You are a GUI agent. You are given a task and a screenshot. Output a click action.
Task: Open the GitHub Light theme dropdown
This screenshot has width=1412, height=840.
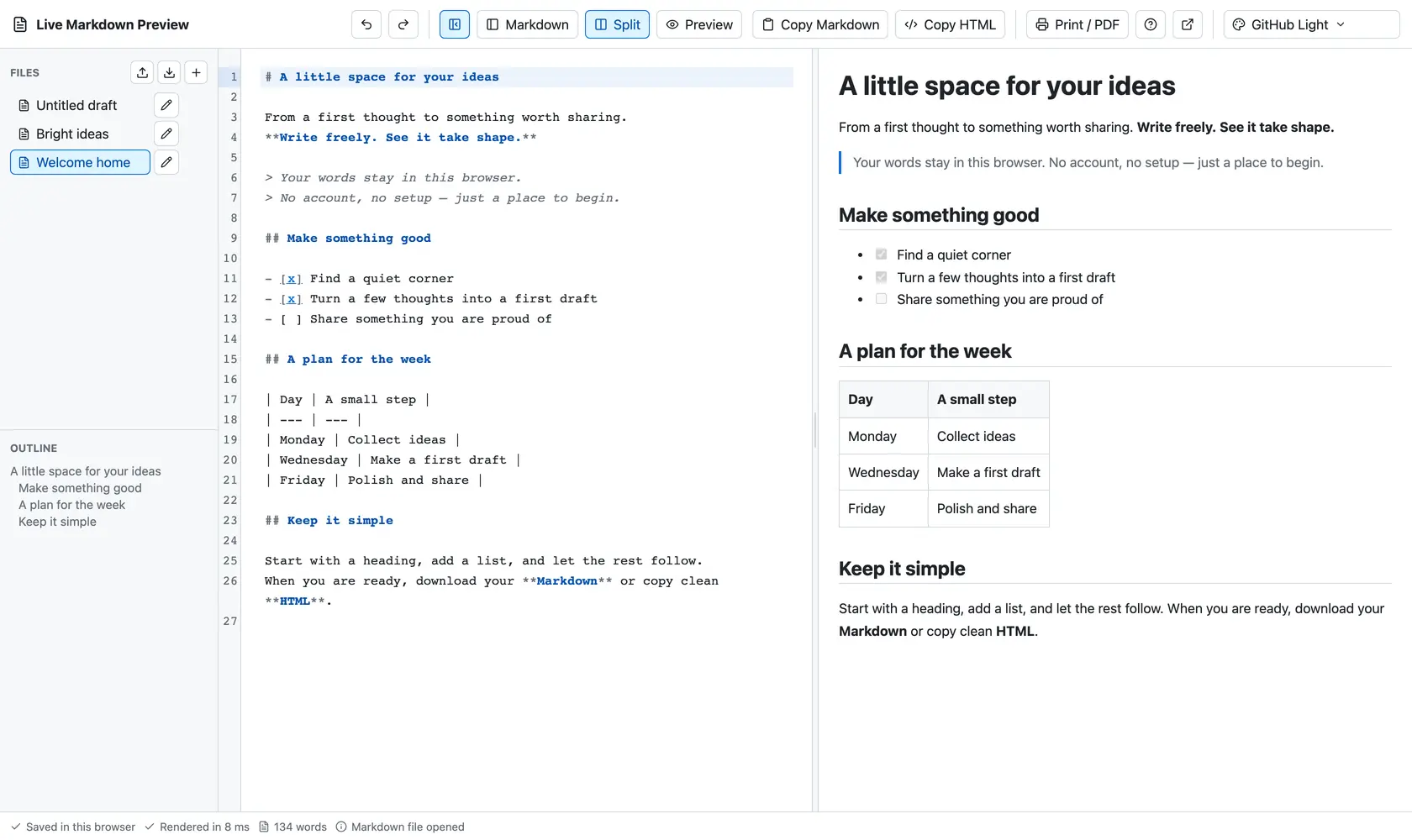pos(1311,24)
